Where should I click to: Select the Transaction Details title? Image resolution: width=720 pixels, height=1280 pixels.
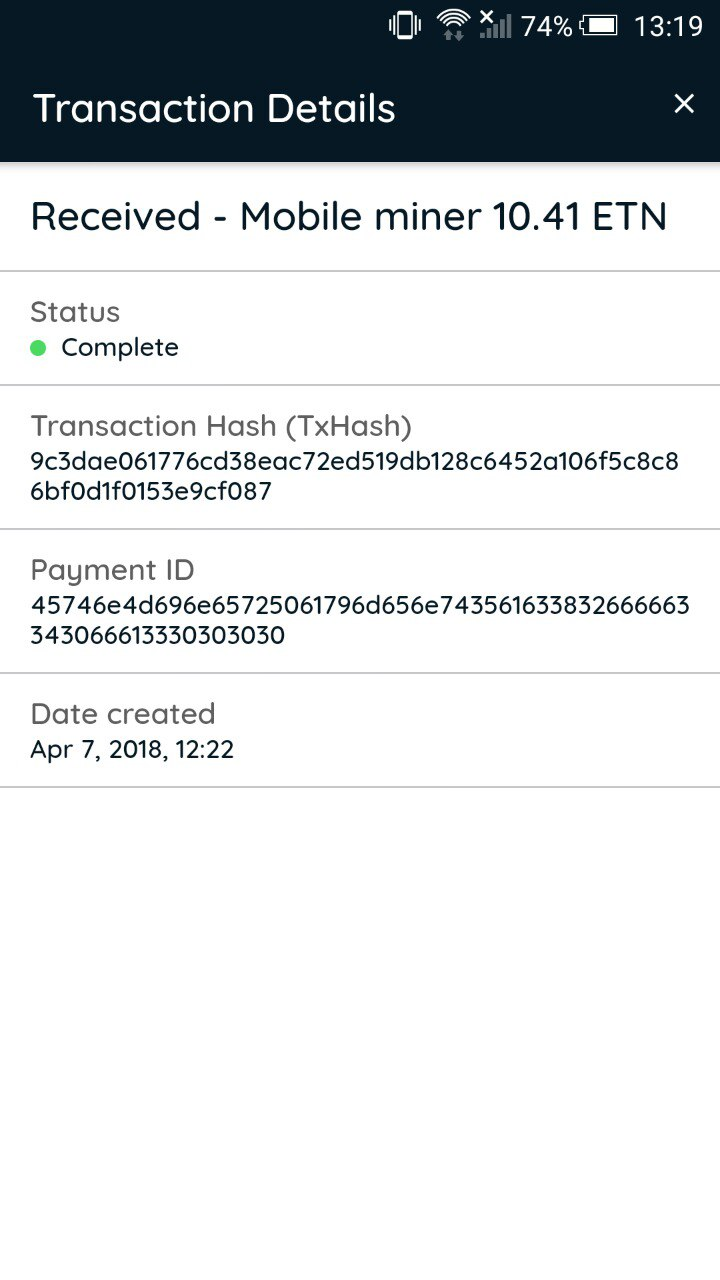(x=215, y=108)
